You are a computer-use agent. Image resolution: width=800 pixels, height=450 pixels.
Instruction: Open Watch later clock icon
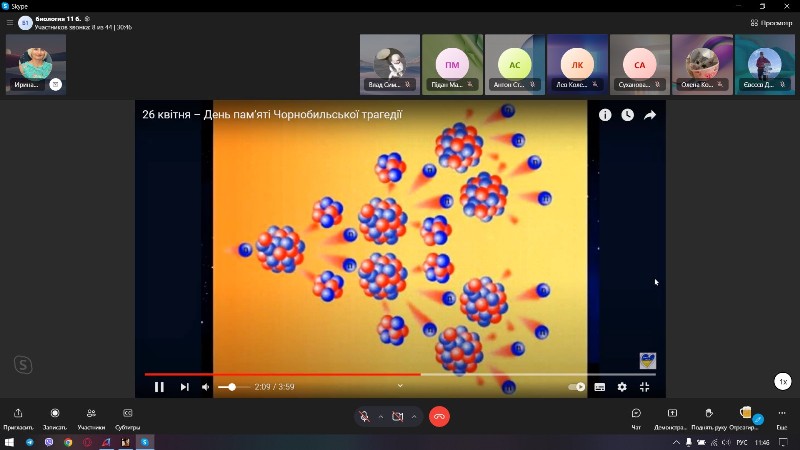coord(627,115)
